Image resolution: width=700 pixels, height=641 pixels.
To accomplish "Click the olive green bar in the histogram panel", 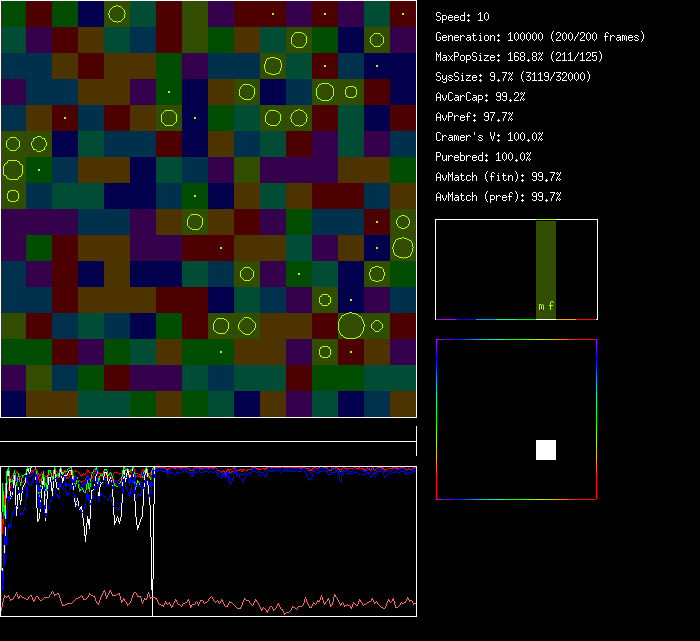I will point(546,262).
